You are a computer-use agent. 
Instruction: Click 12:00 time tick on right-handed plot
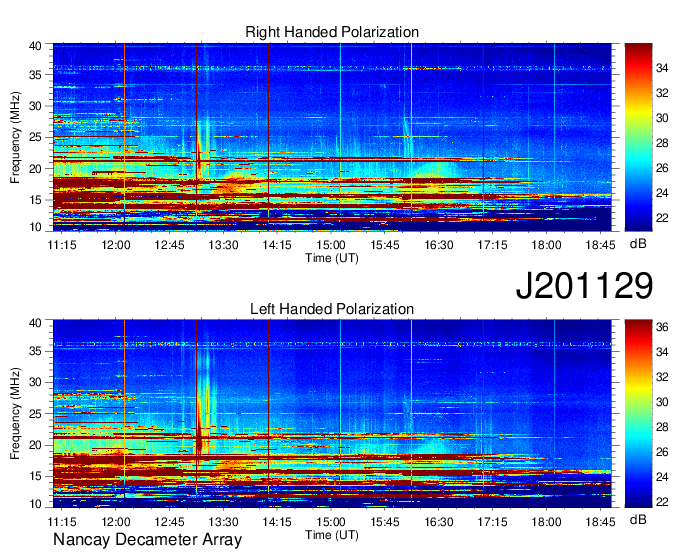pyautogui.click(x=116, y=245)
